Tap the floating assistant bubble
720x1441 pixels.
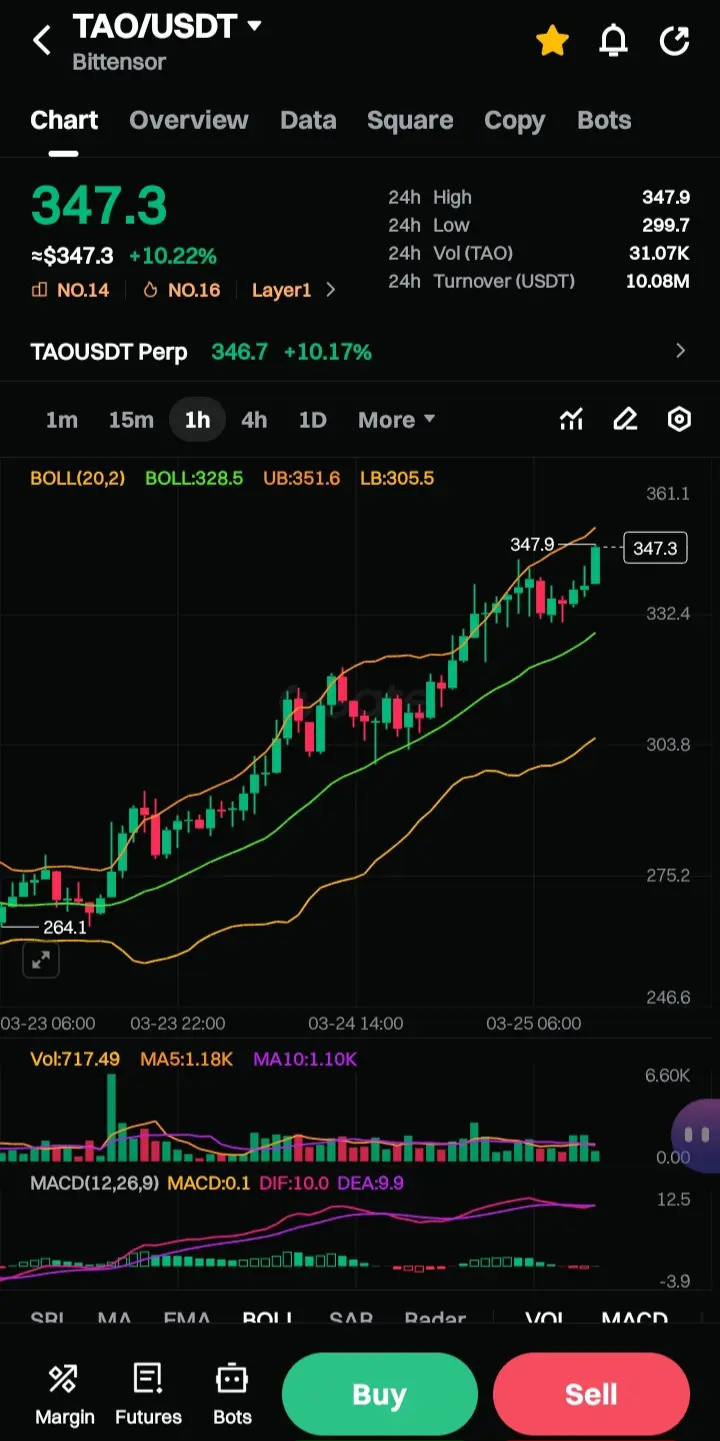[x=697, y=1136]
